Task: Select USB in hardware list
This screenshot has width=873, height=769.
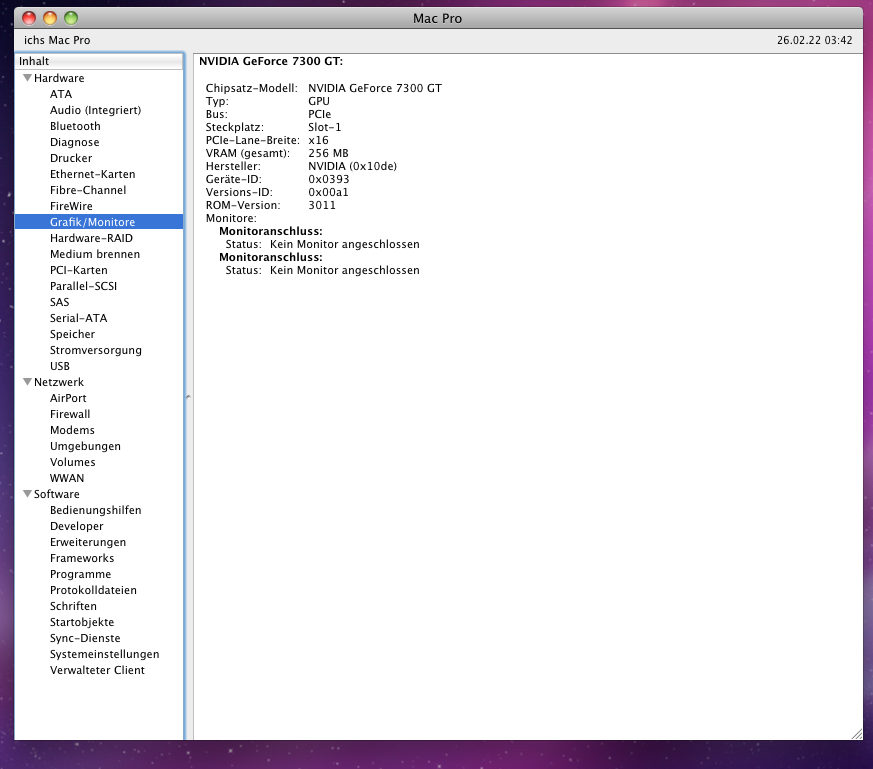Action: pos(60,366)
